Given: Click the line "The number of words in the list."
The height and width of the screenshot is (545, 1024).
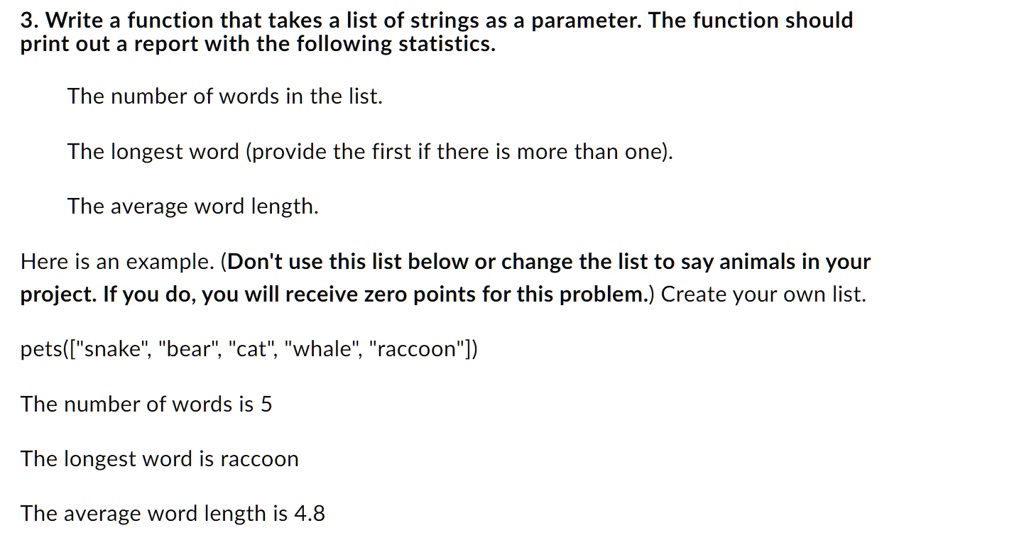Looking at the screenshot, I should pos(225,97).
